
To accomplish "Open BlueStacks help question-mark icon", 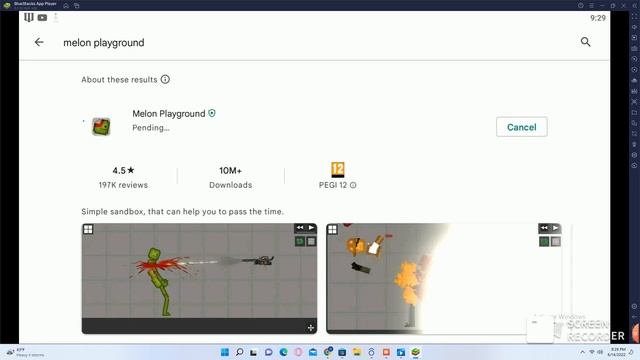I will 580,6.
